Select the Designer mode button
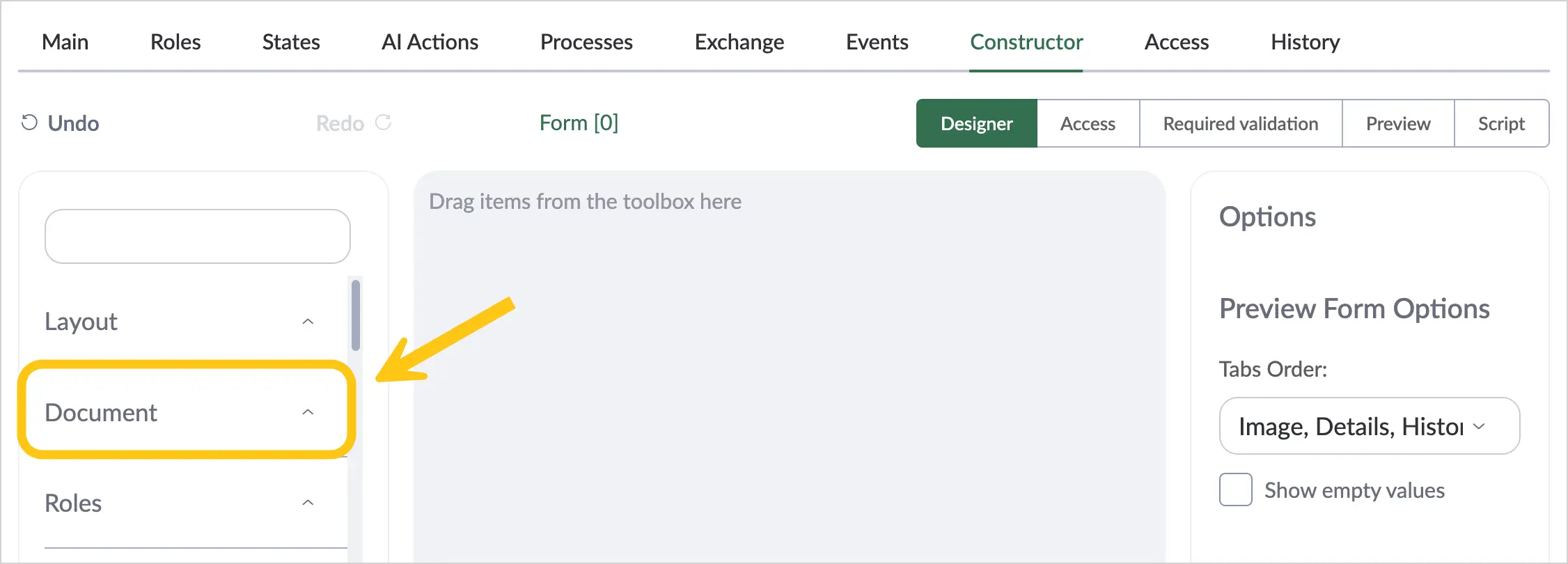1568x564 pixels. pyautogui.click(x=977, y=123)
